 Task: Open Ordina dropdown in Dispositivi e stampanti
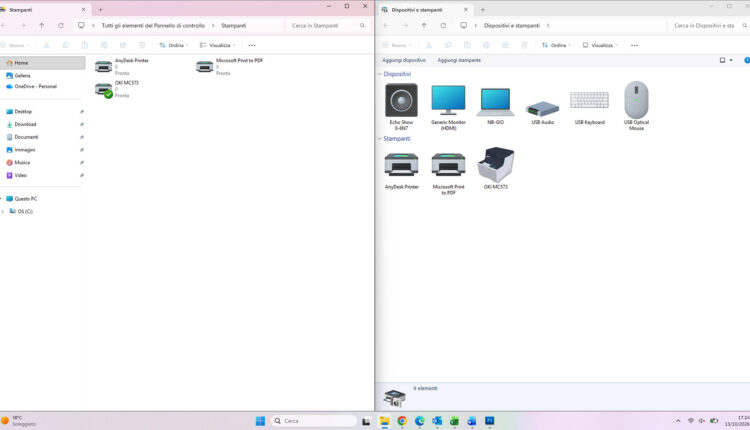[x=556, y=45]
